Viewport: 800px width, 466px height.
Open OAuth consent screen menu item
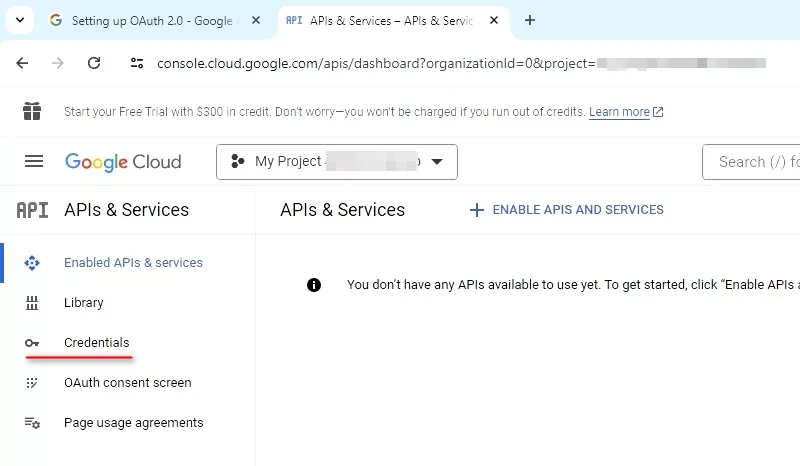click(x=128, y=383)
